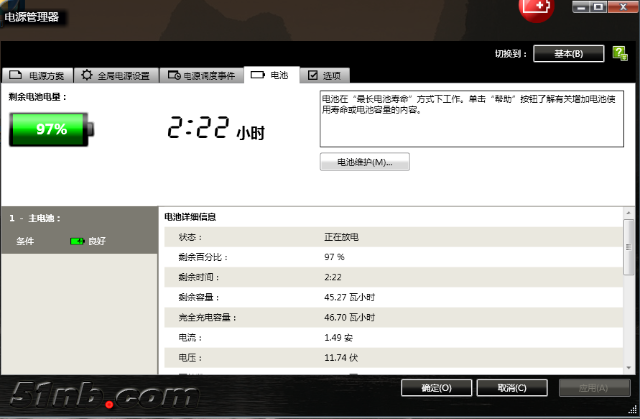
Task: Click the small green battery condition icon
Action: tap(77, 241)
